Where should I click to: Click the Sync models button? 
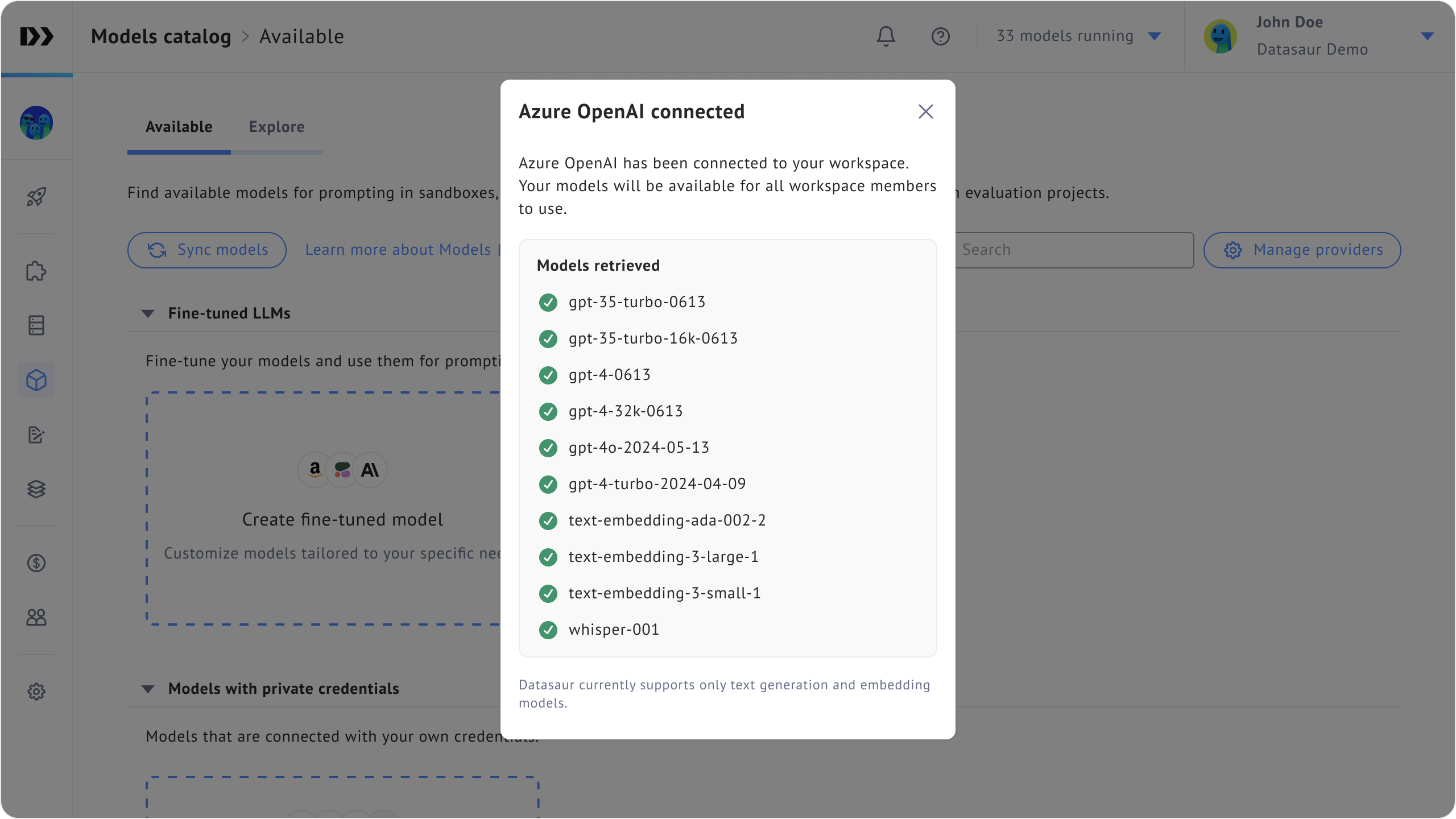(x=207, y=250)
